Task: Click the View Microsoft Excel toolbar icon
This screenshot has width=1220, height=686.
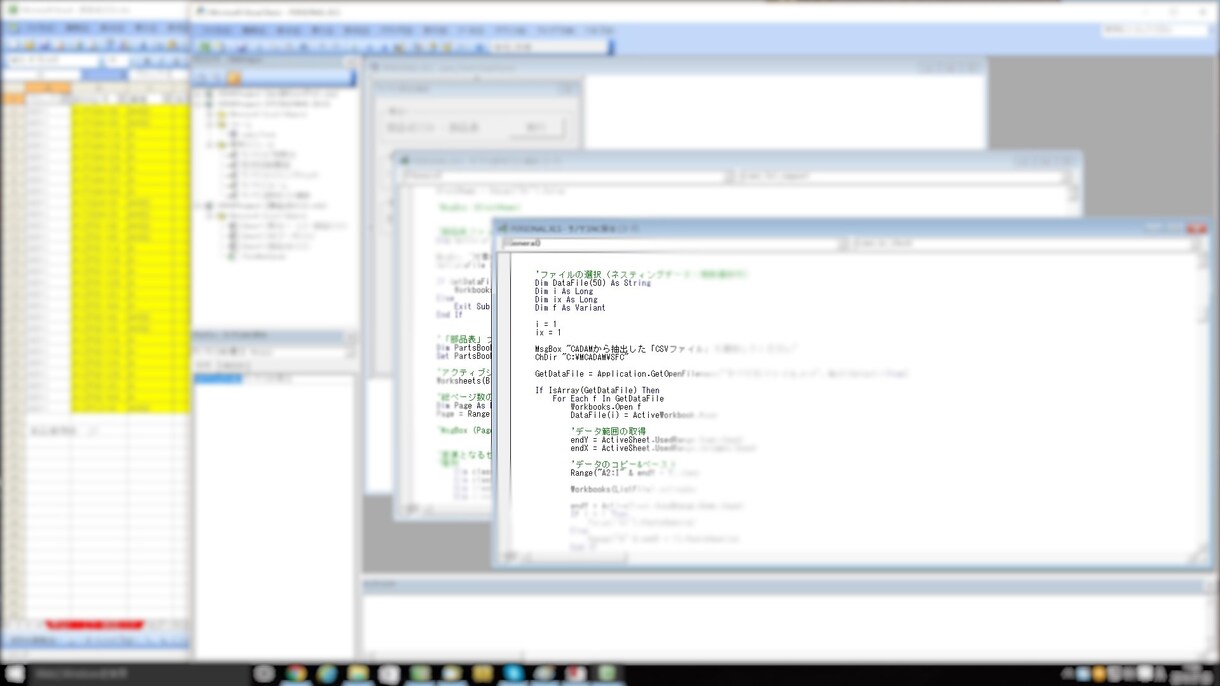Action: pos(205,47)
